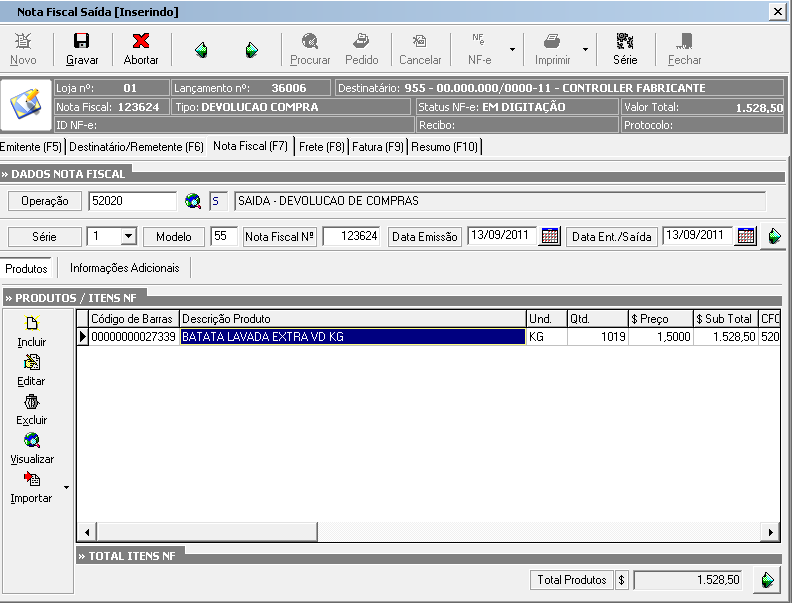
Task: Open the Fatura (F9) tab
Action: point(378,147)
